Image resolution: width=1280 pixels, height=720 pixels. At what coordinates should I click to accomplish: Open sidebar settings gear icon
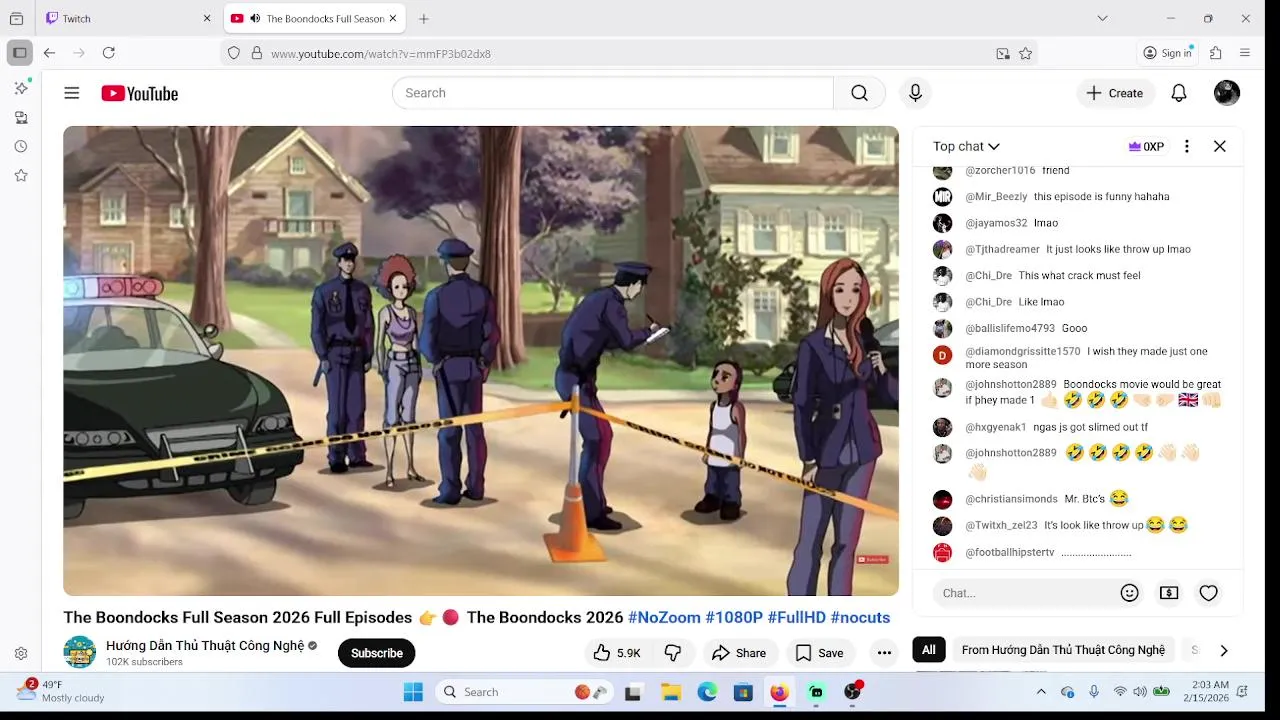pyautogui.click(x=21, y=653)
